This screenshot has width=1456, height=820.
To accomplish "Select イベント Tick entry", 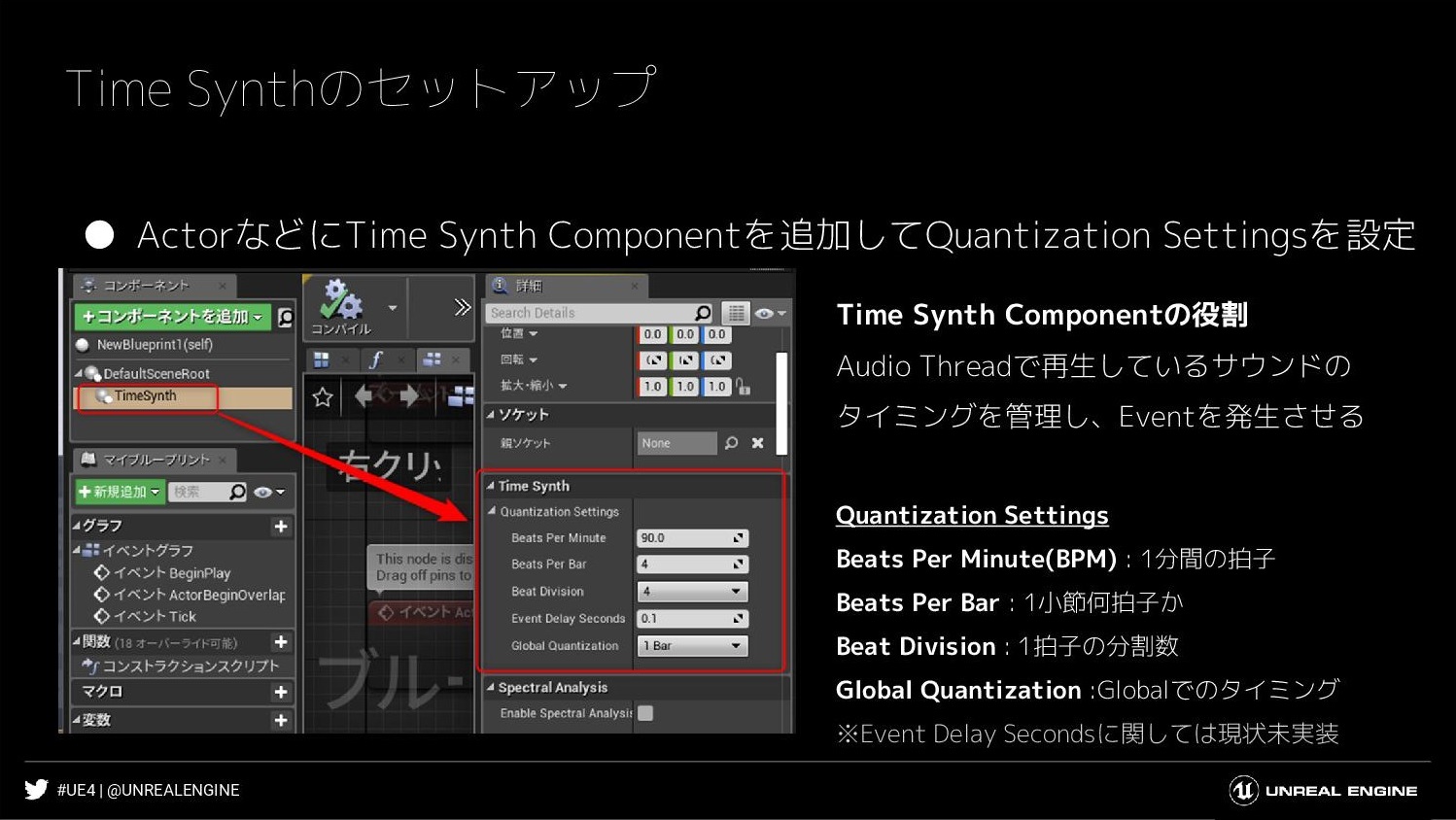I will tap(145, 616).
